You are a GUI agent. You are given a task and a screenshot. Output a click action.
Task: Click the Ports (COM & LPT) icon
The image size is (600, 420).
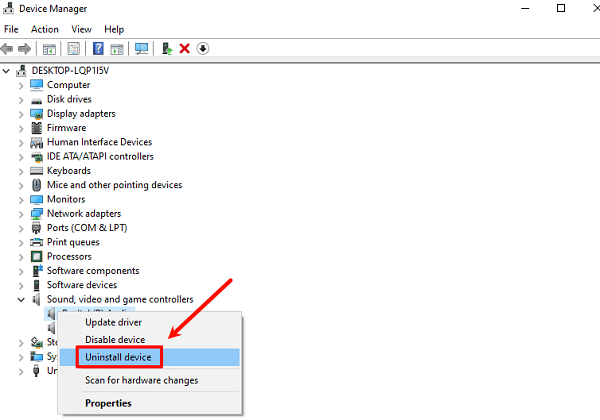pos(36,228)
